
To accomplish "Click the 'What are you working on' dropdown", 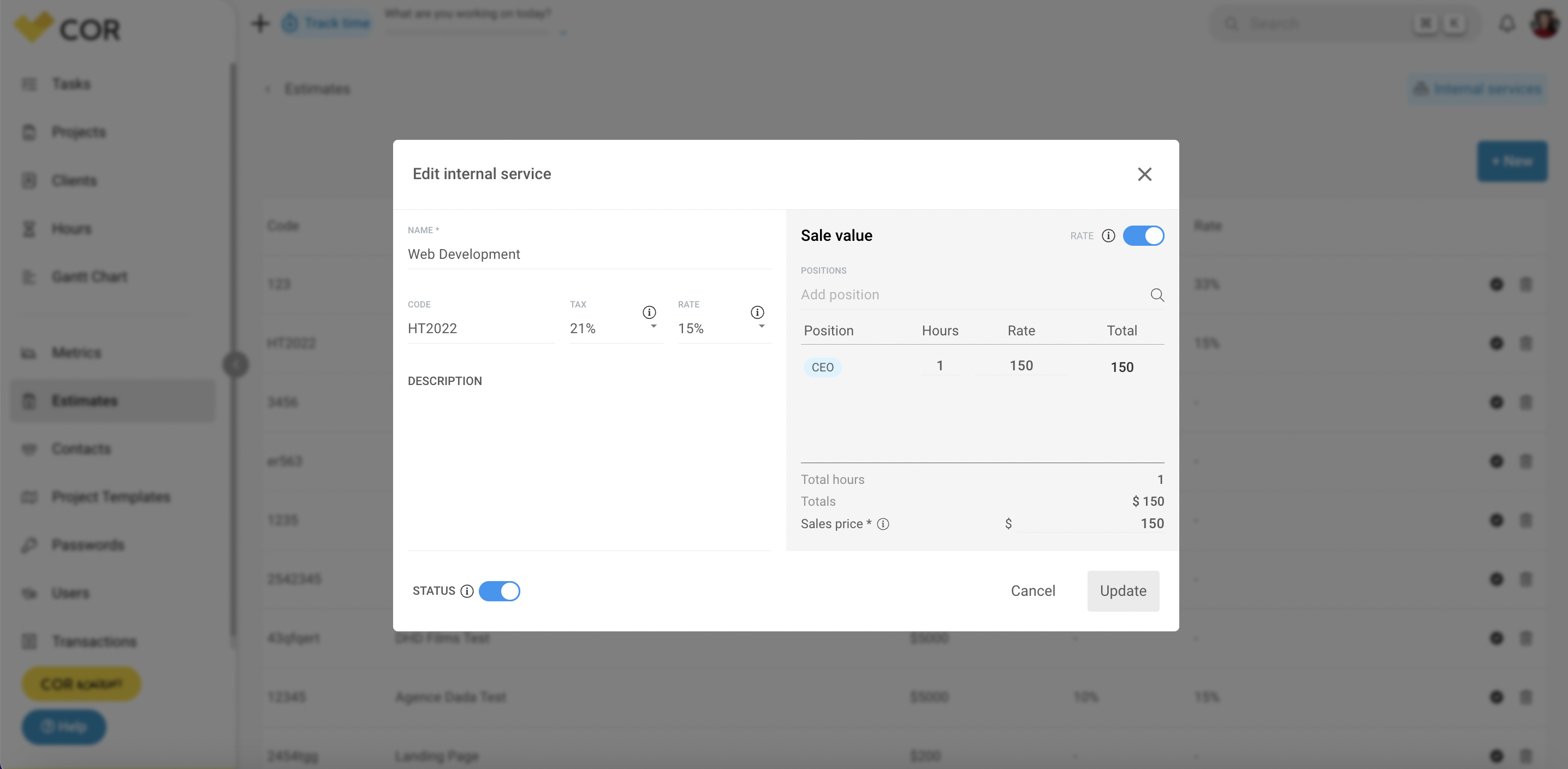I will coord(563,32).
